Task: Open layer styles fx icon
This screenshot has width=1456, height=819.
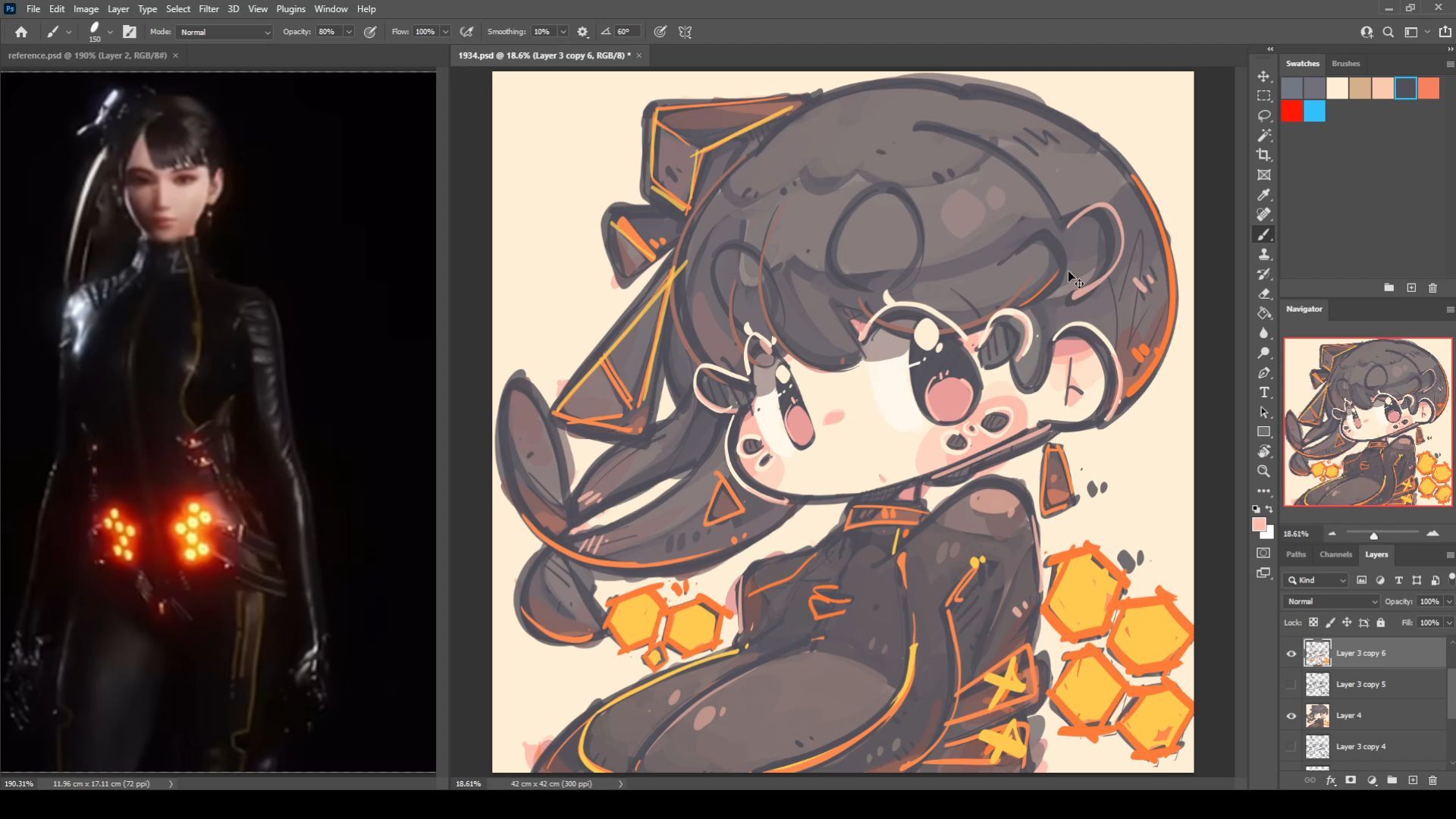Action: 1330,780
